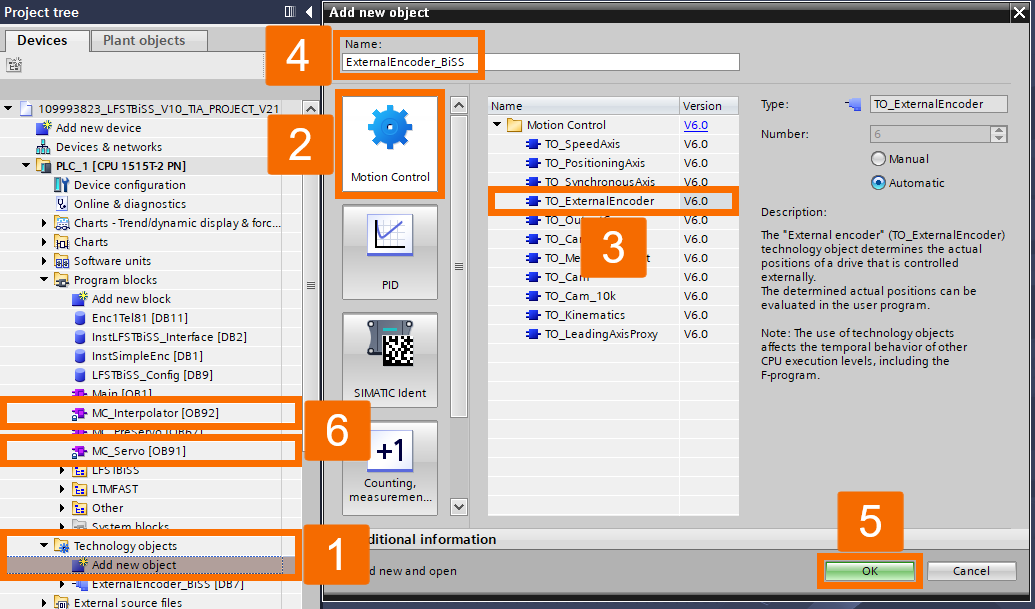
Task: Click the Project tree collapse columns icon
Action: coord(290,11)
